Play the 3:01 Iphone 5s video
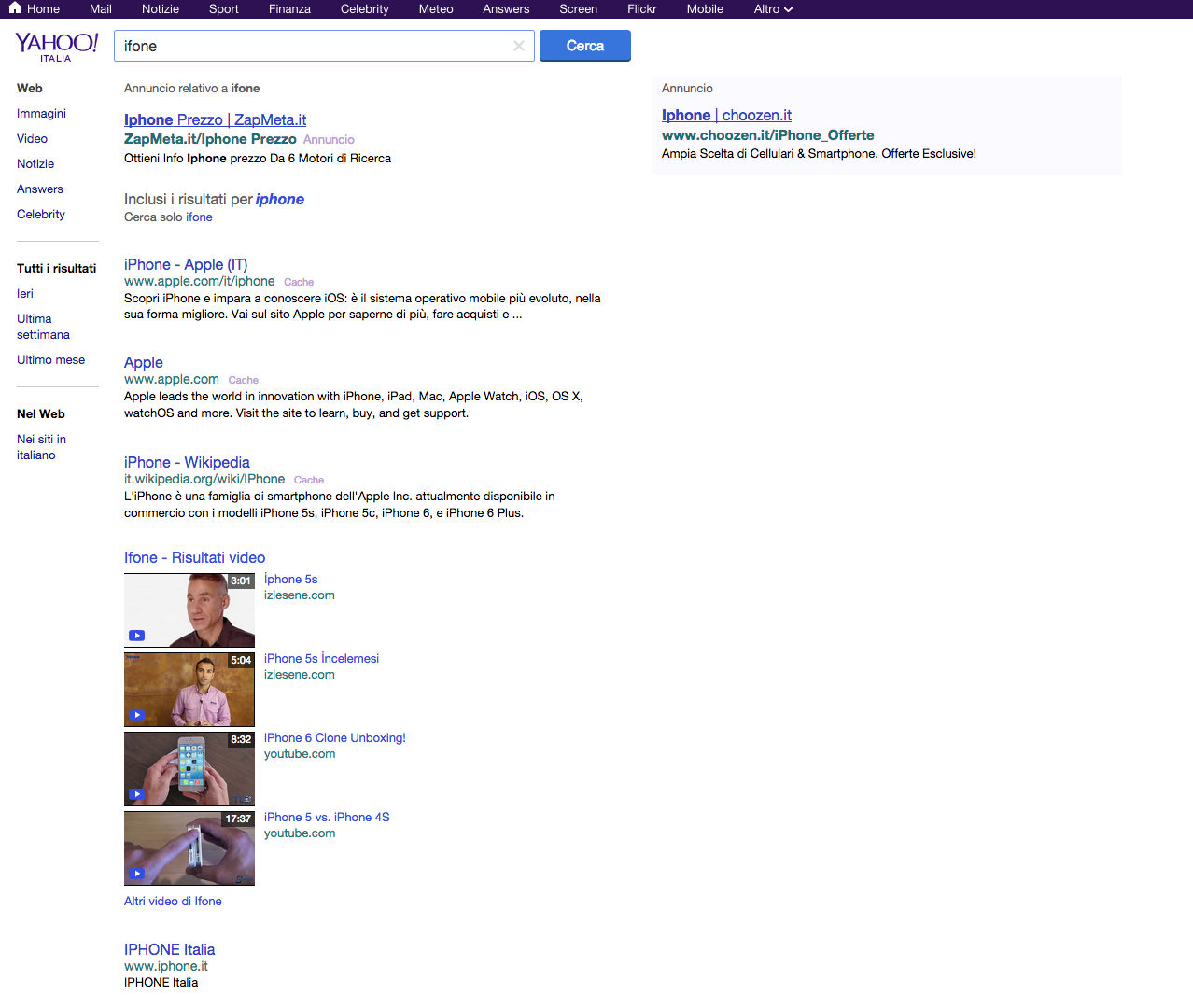1193x1008 pixels. (189, 610)
